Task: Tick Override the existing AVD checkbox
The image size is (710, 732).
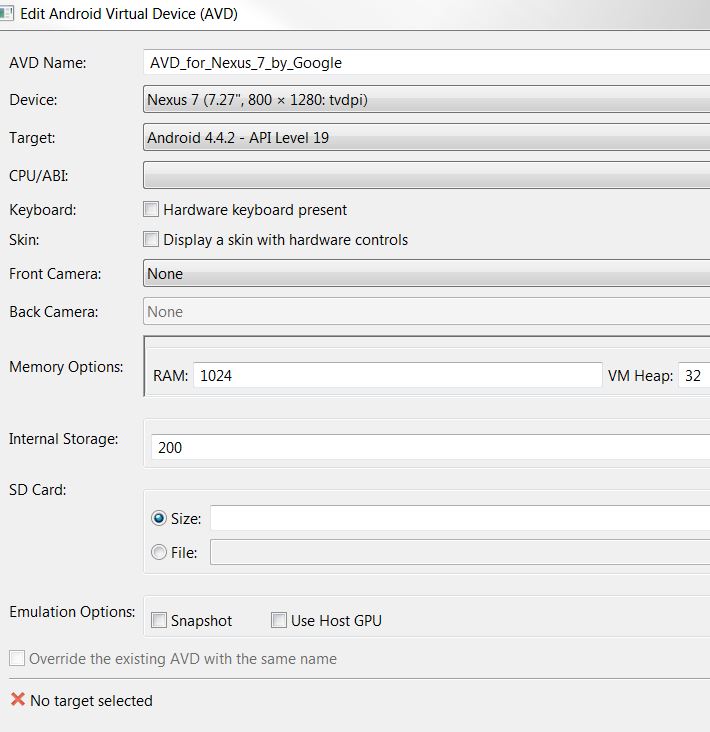Action: coord(17,659)
